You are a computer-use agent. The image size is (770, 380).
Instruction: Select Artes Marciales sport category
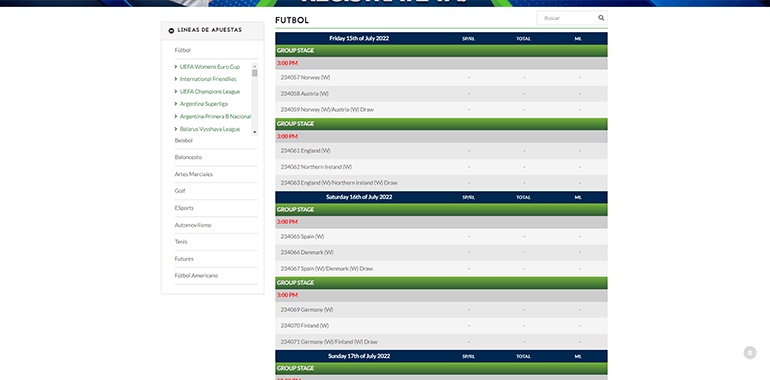point(193,174)
